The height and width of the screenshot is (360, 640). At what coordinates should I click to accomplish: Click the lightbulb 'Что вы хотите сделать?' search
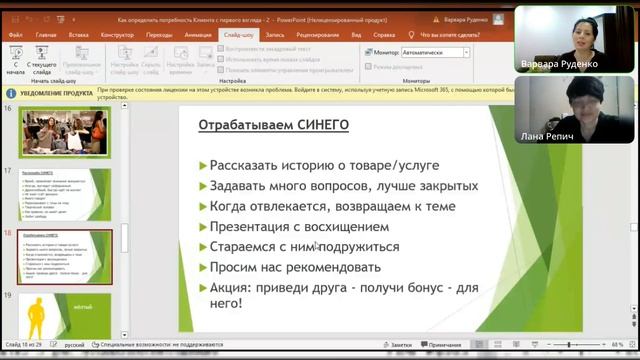point(445,35)
